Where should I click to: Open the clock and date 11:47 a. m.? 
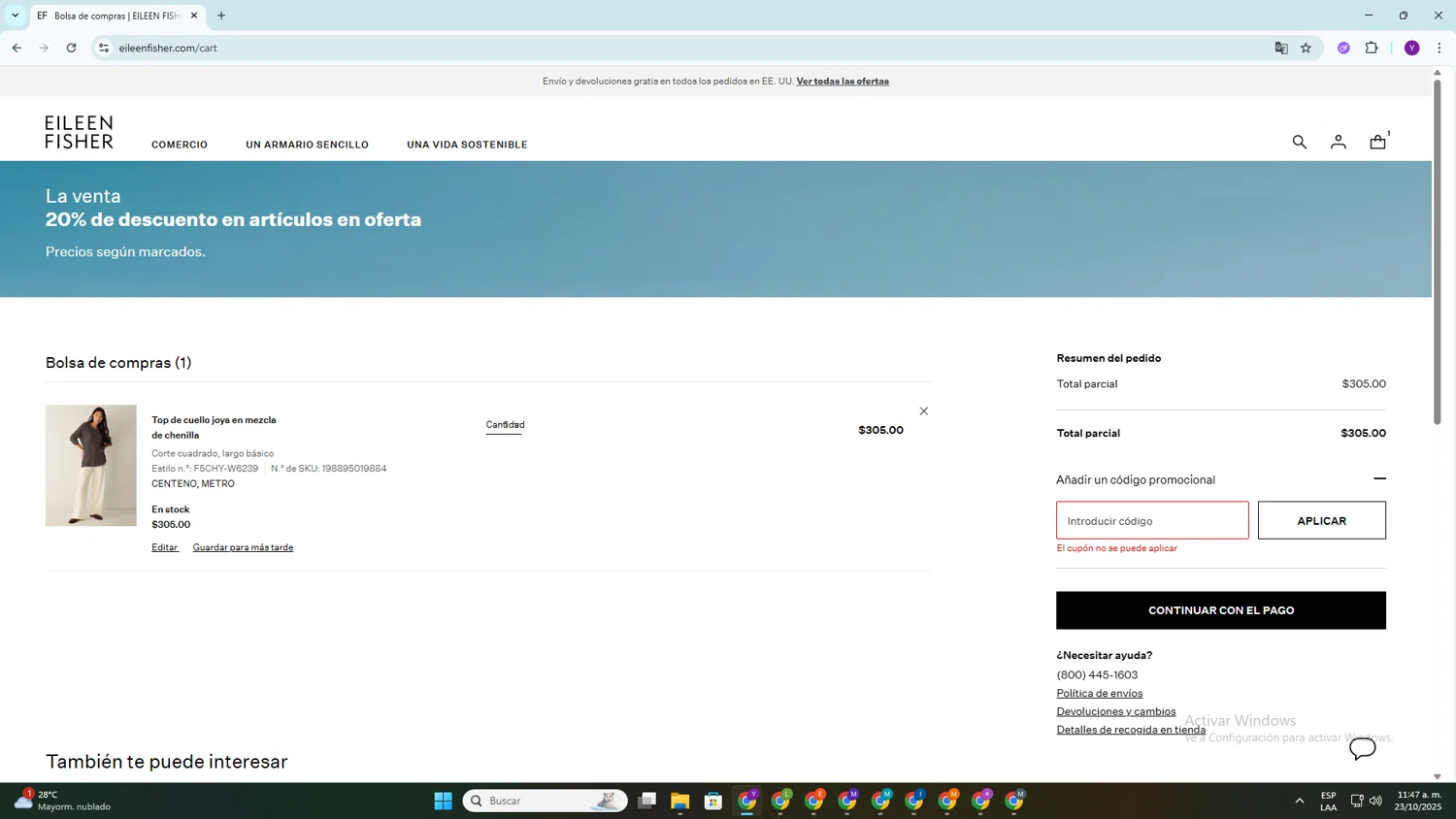click(1418, 801)
